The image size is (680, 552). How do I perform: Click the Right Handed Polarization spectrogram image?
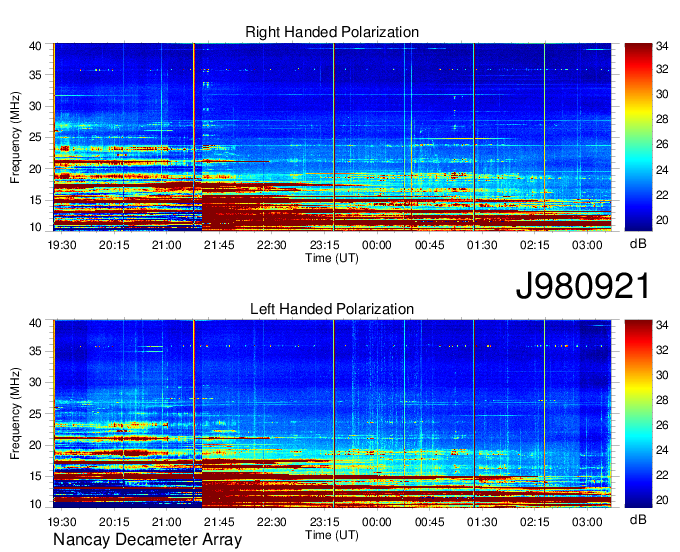pos(332,137)
